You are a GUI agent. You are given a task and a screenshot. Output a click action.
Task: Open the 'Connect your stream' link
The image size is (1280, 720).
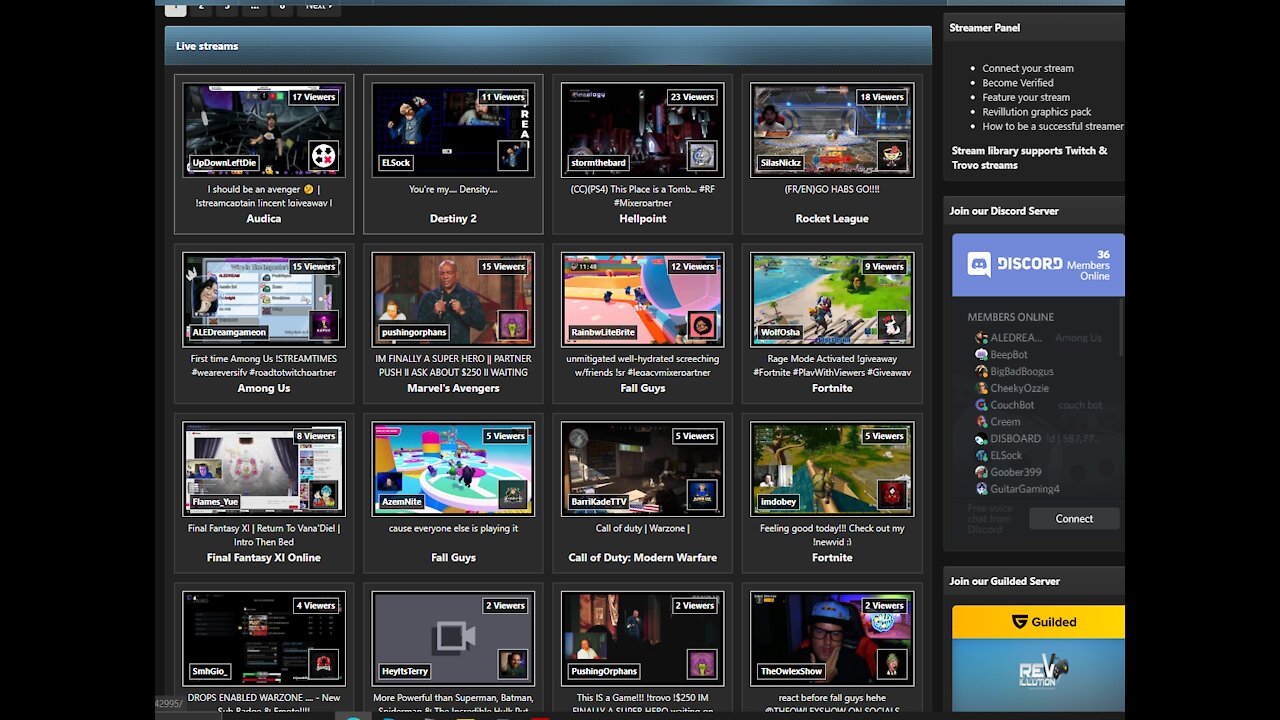(x=1028, y=68)
